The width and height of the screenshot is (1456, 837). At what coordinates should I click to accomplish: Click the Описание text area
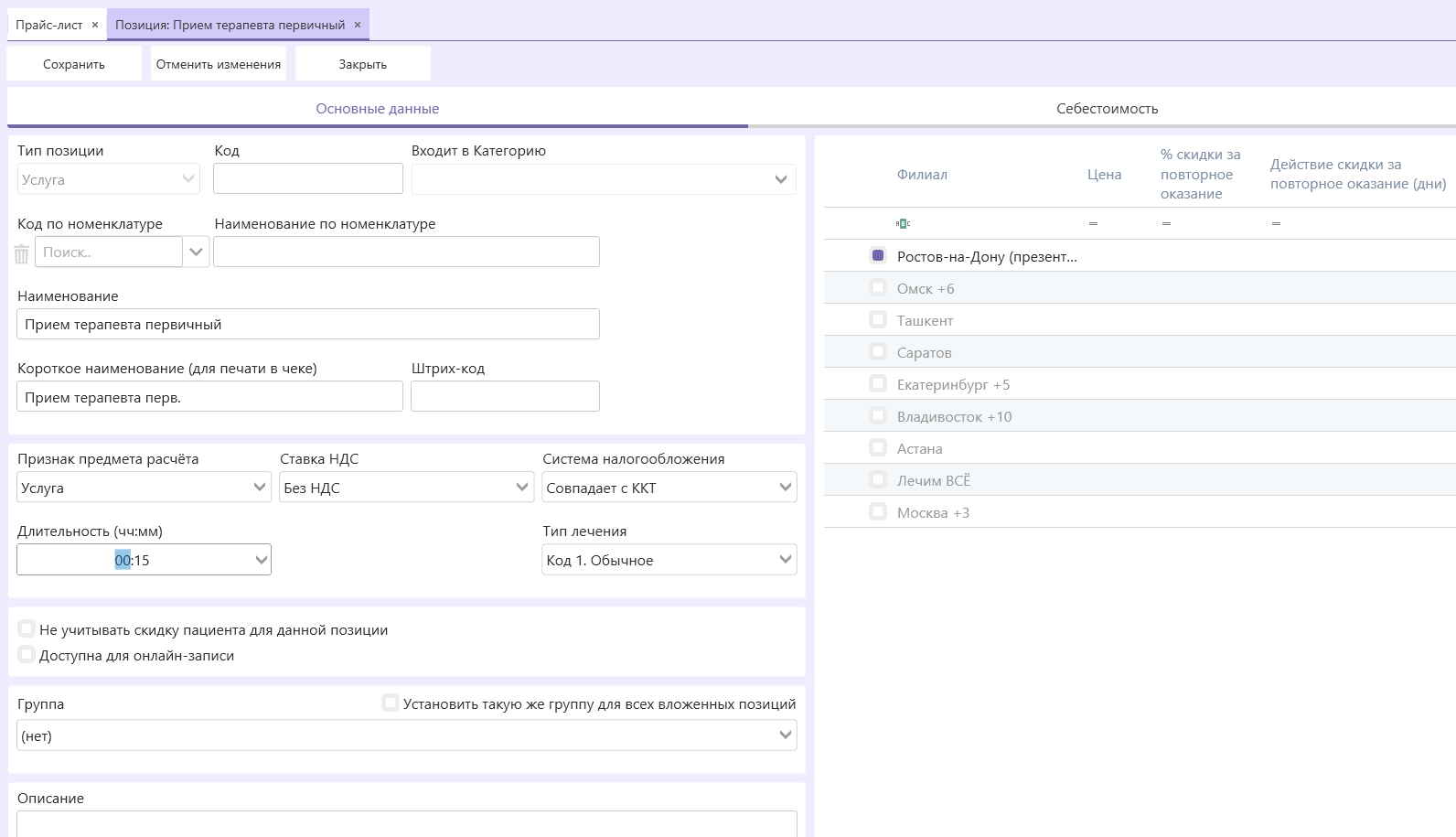click(x=407, y=823)
